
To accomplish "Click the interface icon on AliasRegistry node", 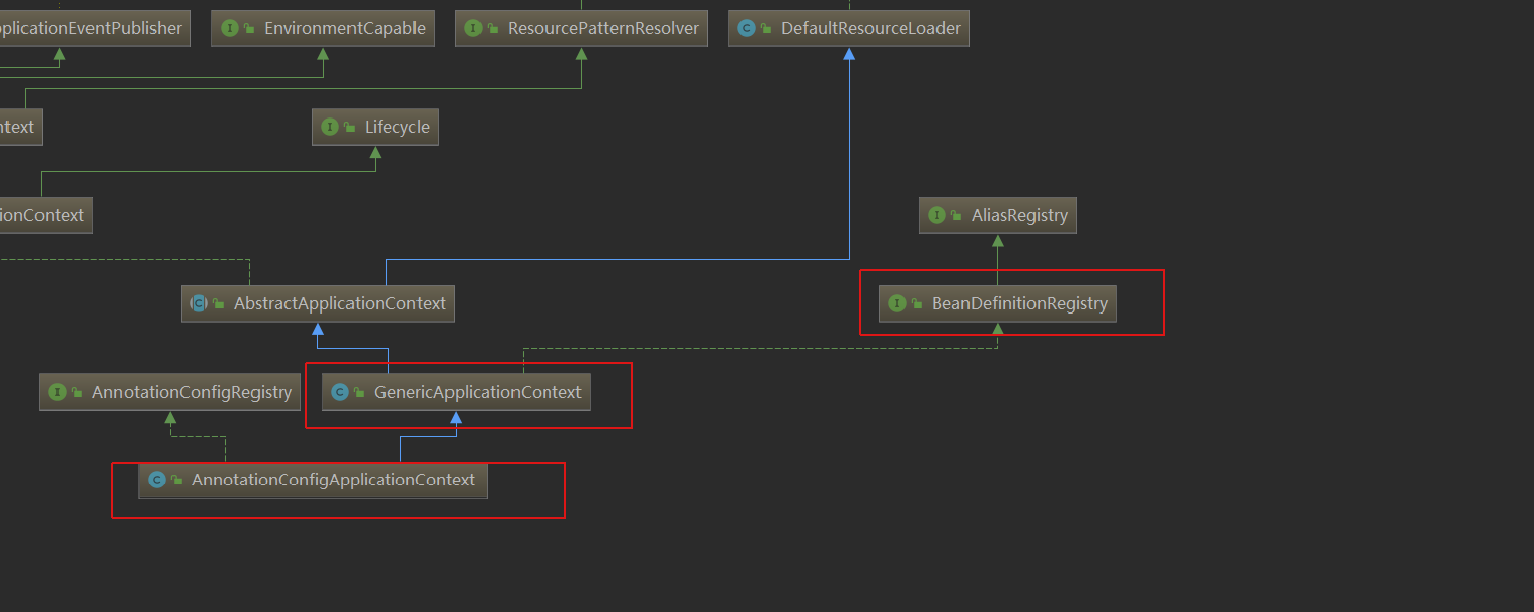I will (937, 215).
